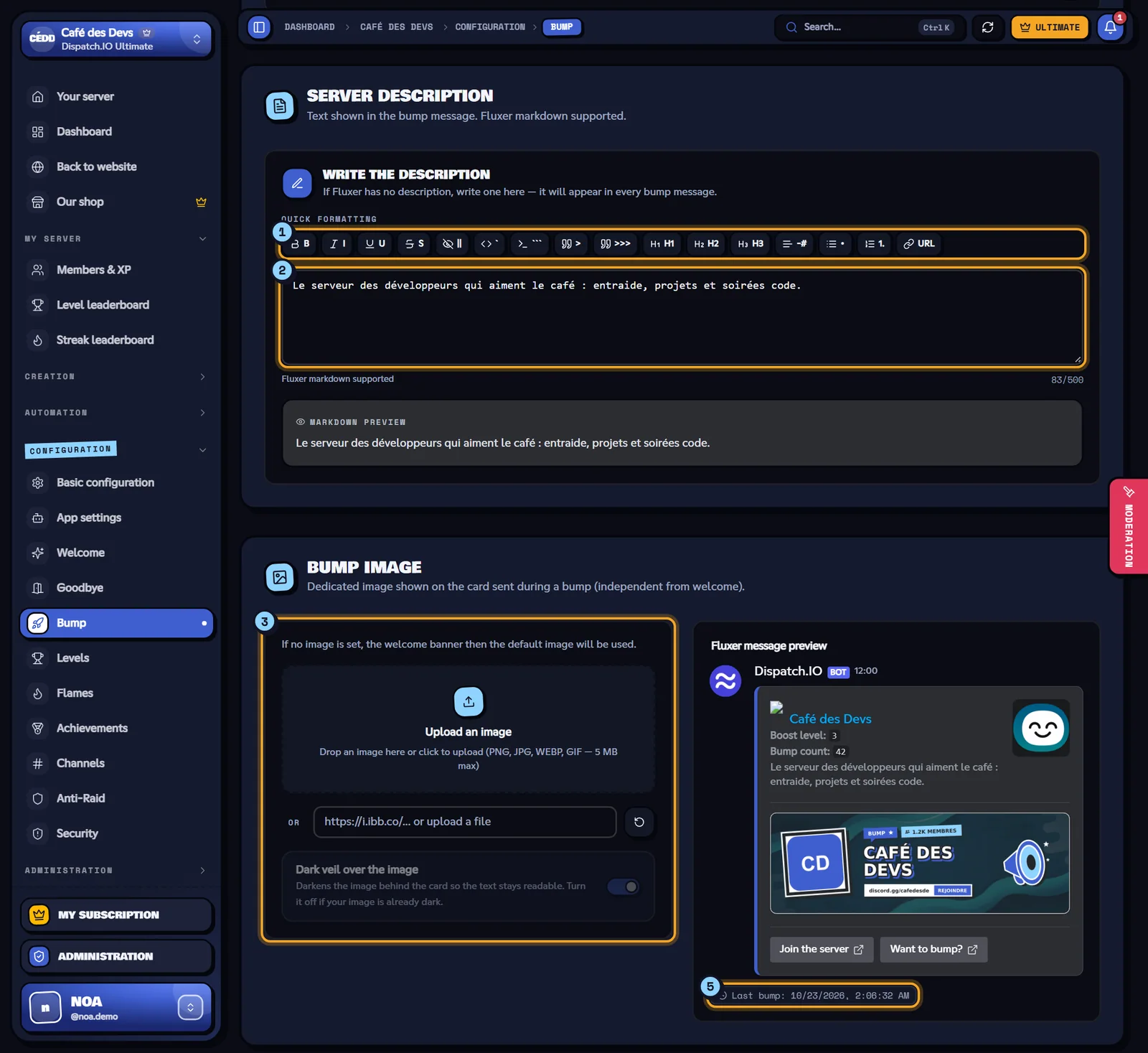This screenshot has width=1148, height=1053.
Task: Select Achievements in the sidebar
Action: click(x=117, y=729)
